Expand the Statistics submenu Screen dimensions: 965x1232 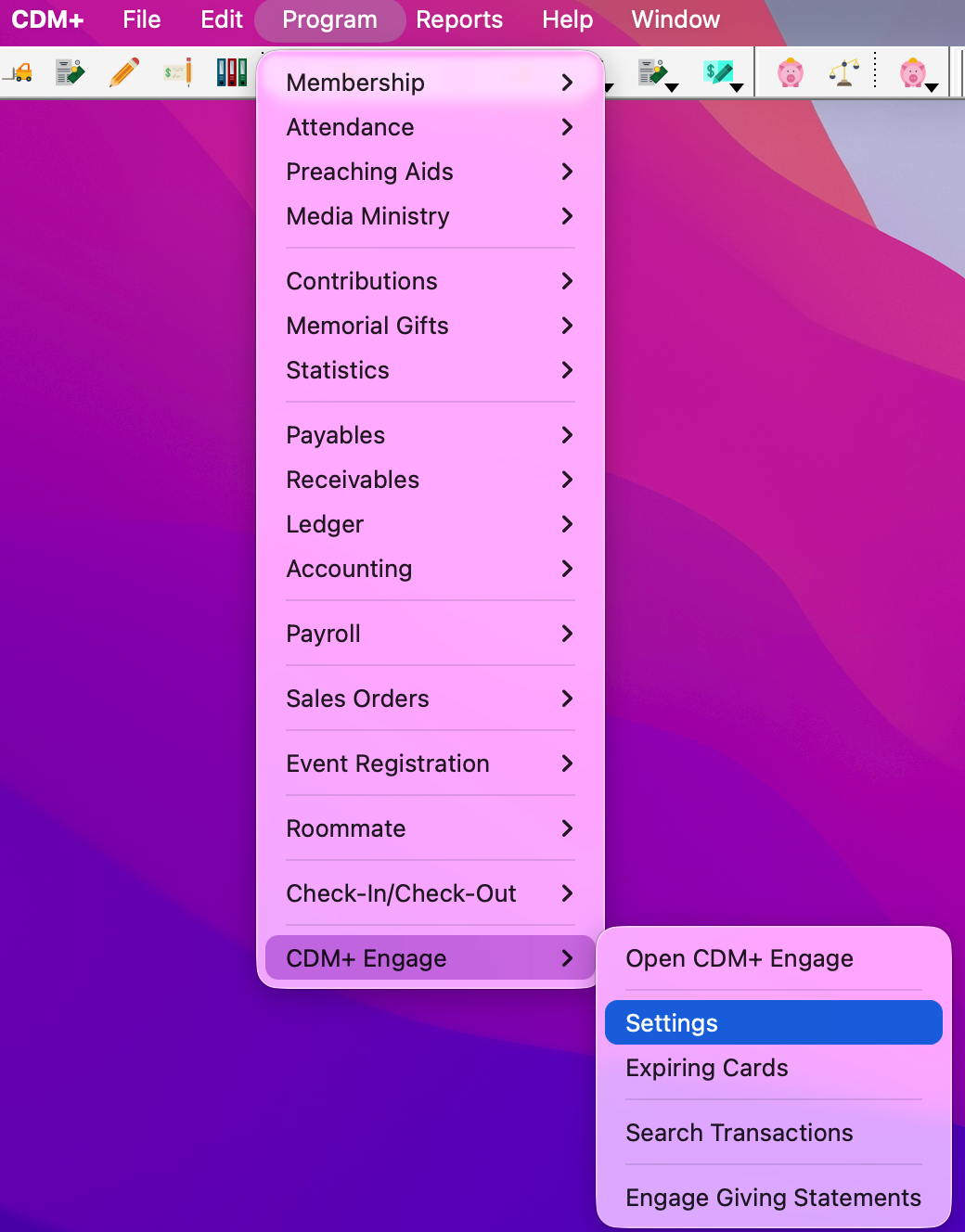(x=431, y=370)
